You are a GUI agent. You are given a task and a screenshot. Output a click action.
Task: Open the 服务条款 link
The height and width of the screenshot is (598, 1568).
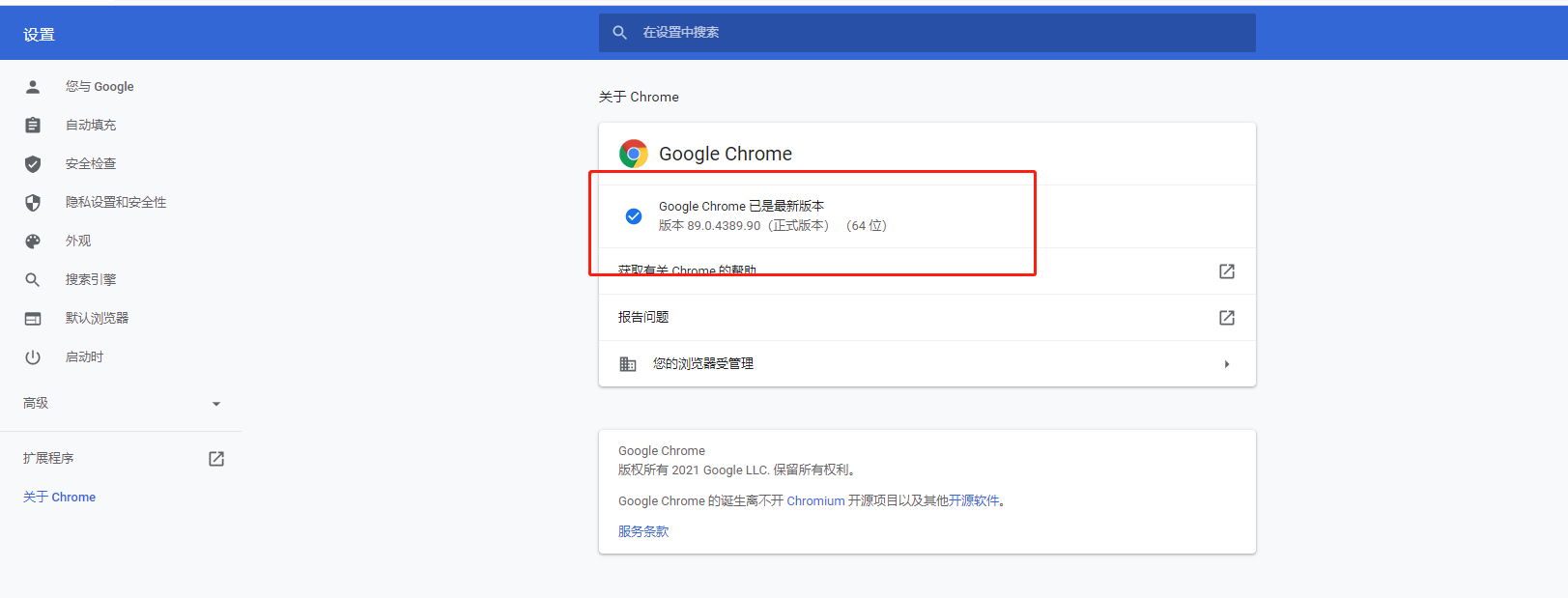point(643,532)
